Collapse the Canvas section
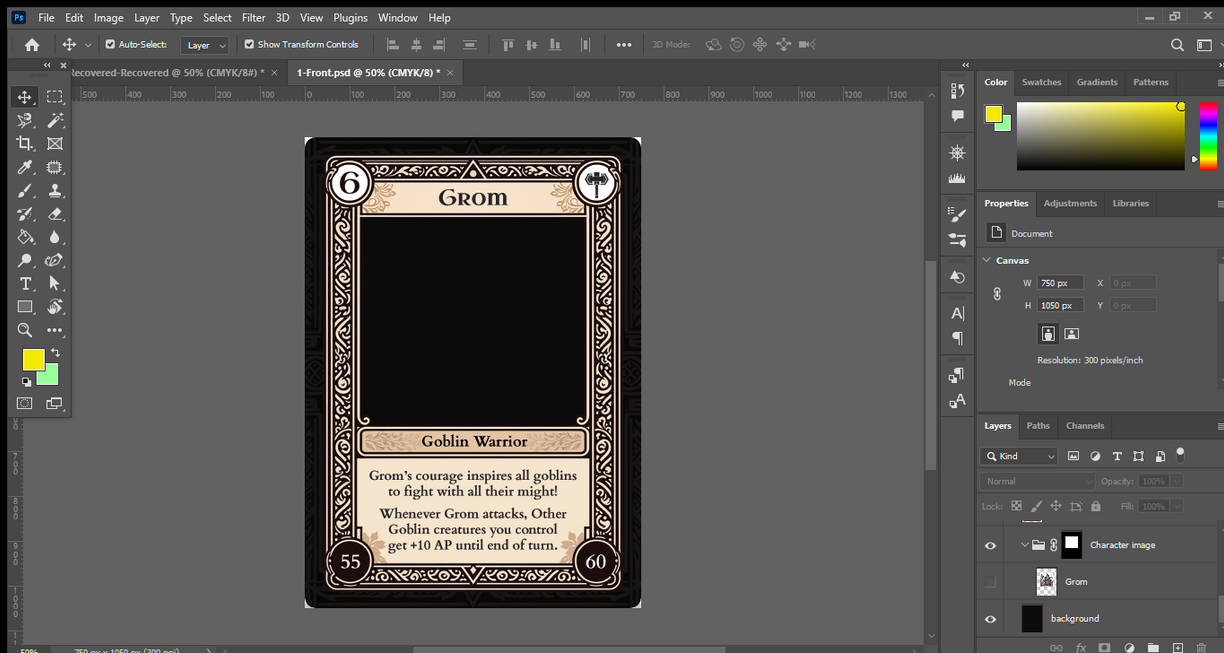 (x=987, y=260)
